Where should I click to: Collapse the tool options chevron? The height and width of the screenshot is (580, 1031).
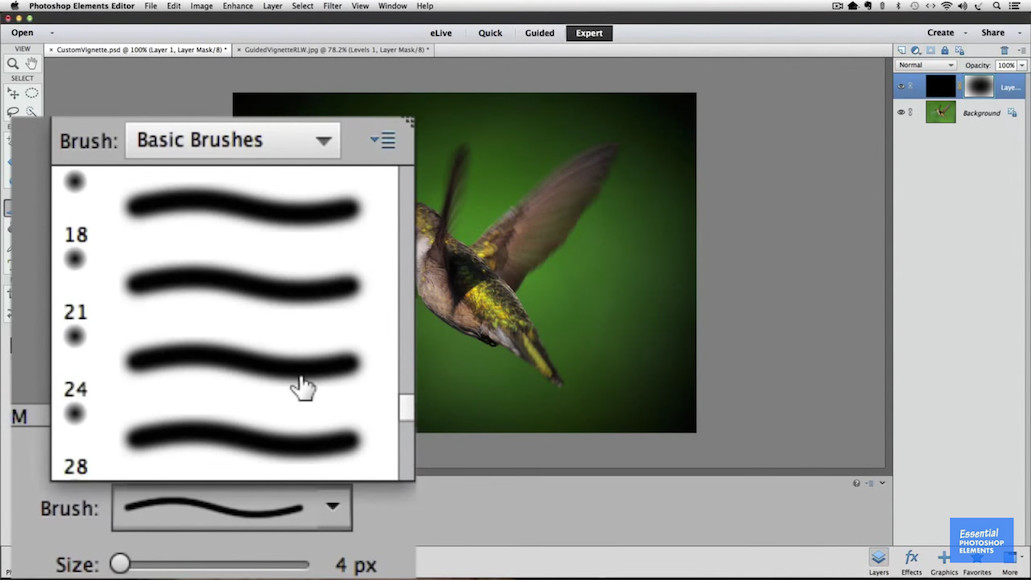tap(882, 483)
